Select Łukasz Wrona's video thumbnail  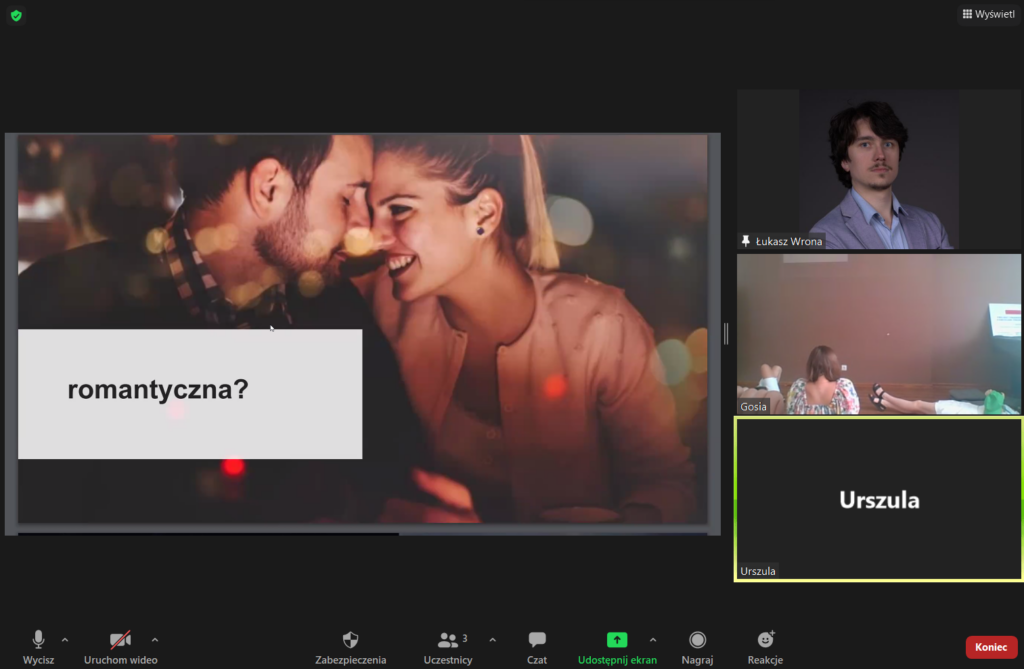(x=879, y=169)
